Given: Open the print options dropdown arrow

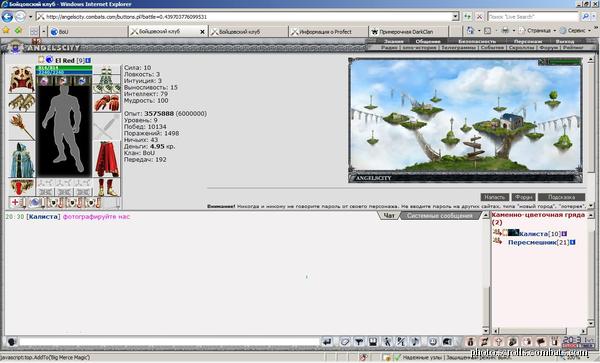Looking at the screenshot, I should [514, 31].
